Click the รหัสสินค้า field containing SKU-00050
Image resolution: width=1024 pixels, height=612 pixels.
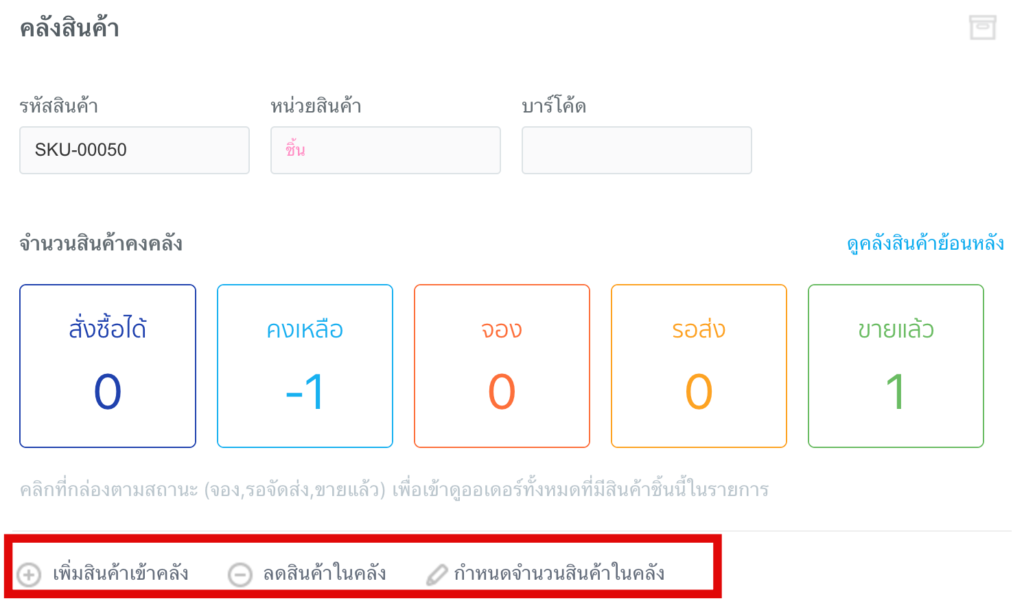[x=134, y=150]
